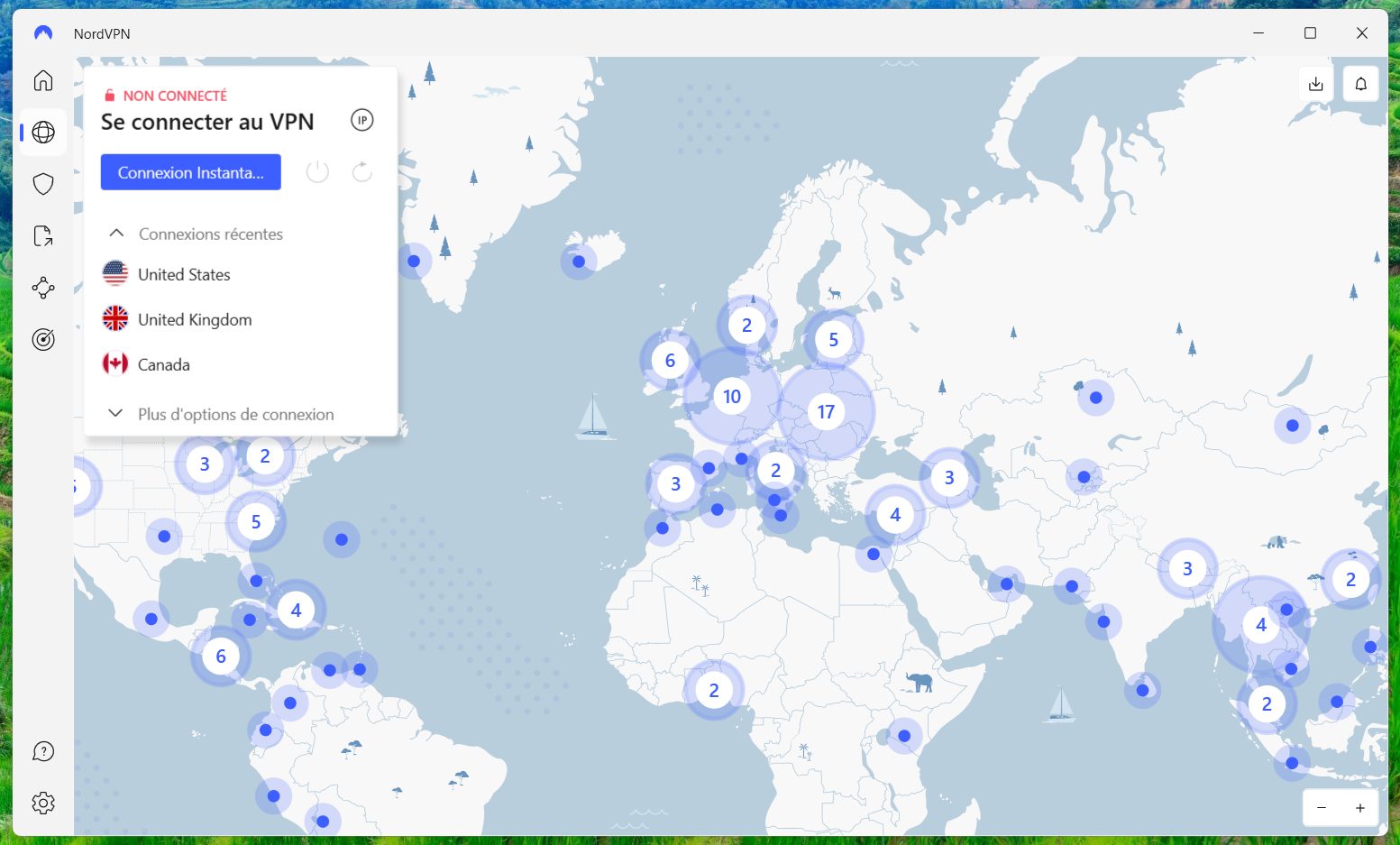Select the globe VPN map icon
This screenshot has width=1400, height=845.
click(x=43, y=133)
